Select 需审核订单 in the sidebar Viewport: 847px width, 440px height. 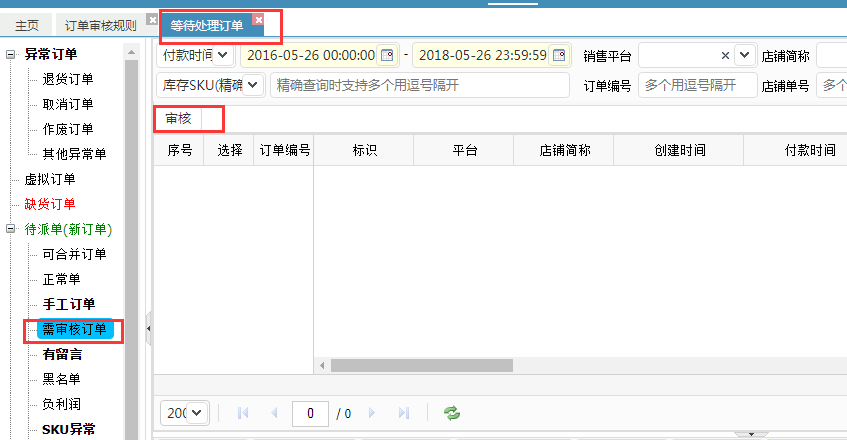[75, 329]
